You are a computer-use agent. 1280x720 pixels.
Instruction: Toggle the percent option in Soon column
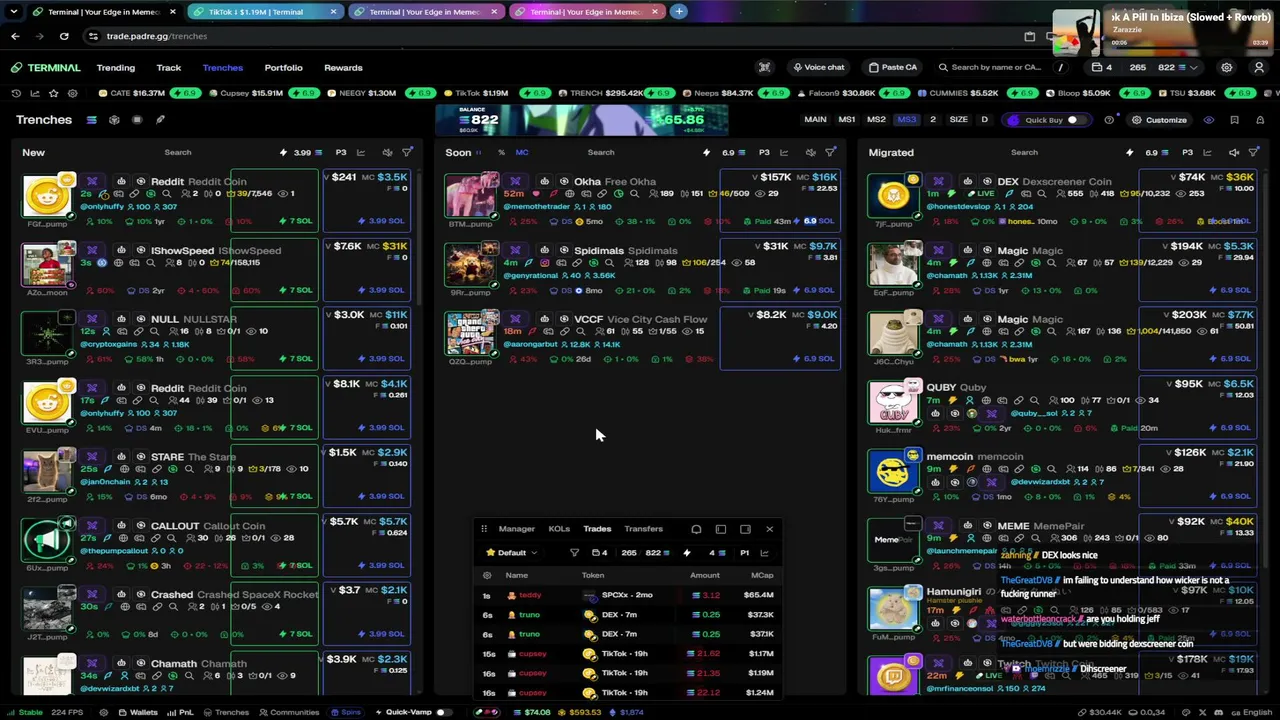pyautogui.click(x=501, y=153)
